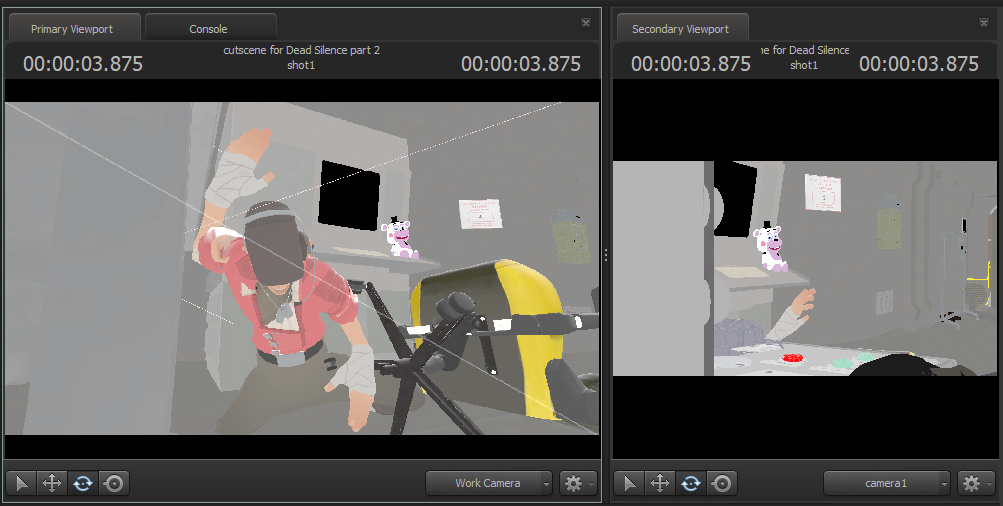Click the splitter handle between the viewports
Viewport: 1003px width, 506px height.
[x=606, y=256]
